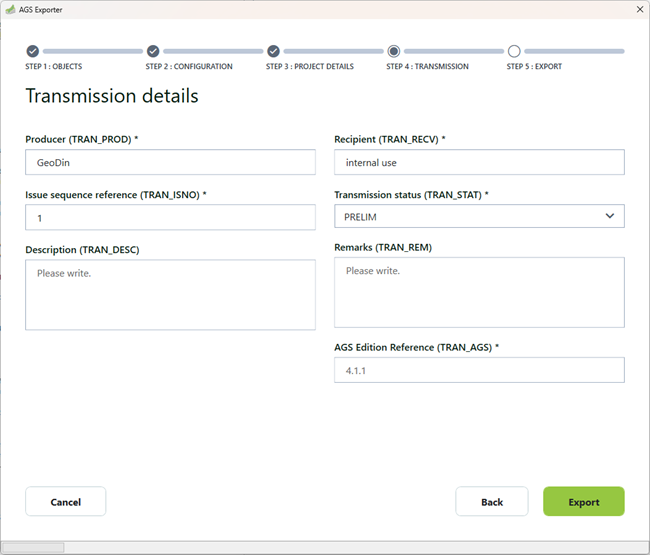Viewport: 650px width, 555px height.
Task: Focus the Issue sequence reference field
Action: click(x=170, y=217)
